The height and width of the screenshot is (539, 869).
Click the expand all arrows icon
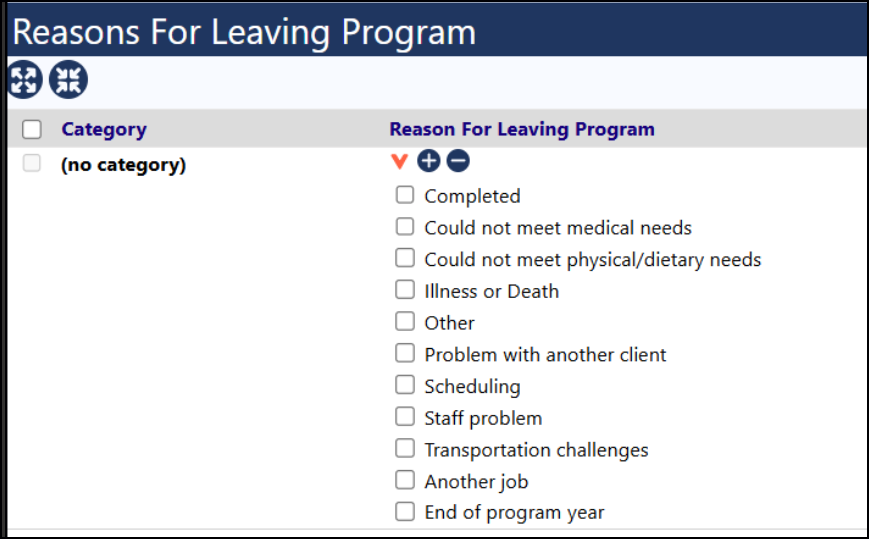click(x=24, y=79)
